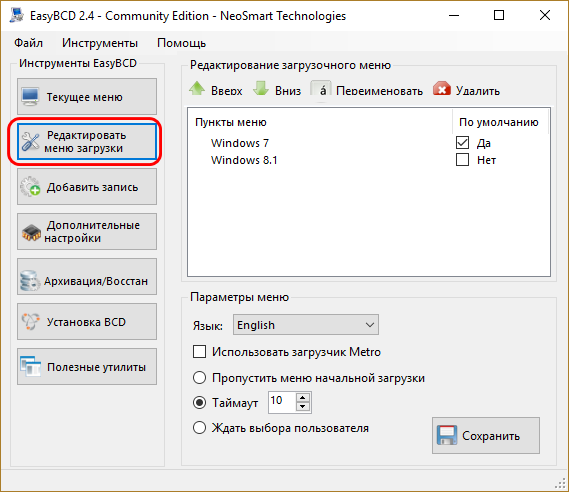Click the Переименовать rename icon
The width and height of the screenshot is (569, 492).
pos(321,89)
